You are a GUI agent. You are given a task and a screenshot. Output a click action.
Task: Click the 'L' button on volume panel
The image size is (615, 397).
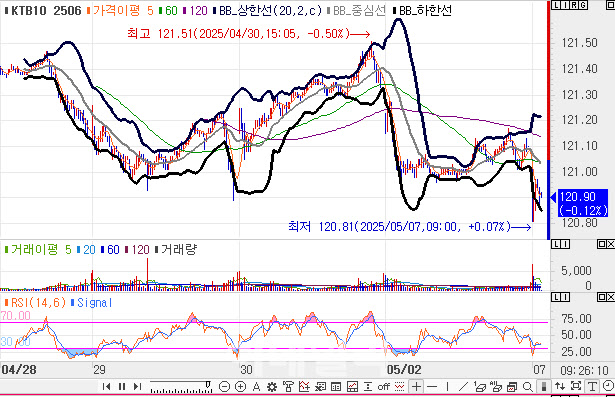click(x=556, y=244)
